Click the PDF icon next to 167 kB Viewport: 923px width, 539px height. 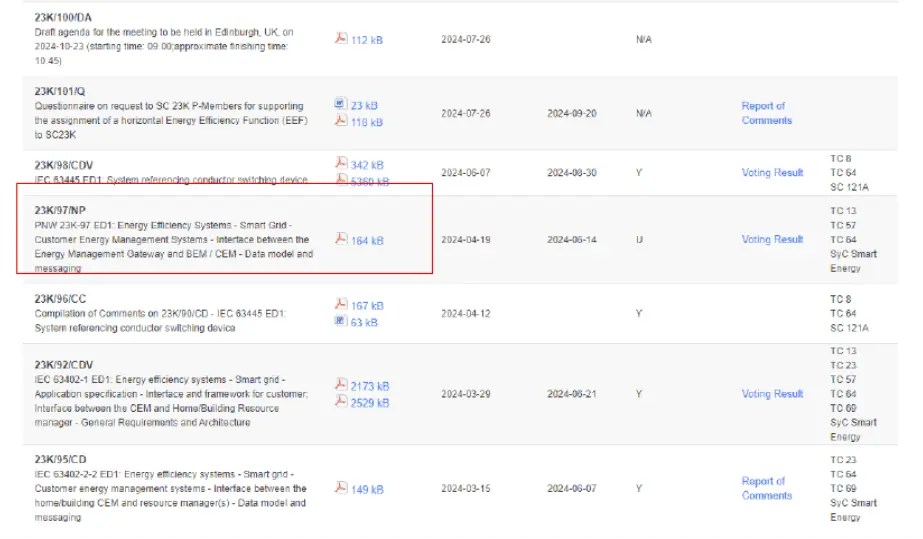tap(340, 304)
